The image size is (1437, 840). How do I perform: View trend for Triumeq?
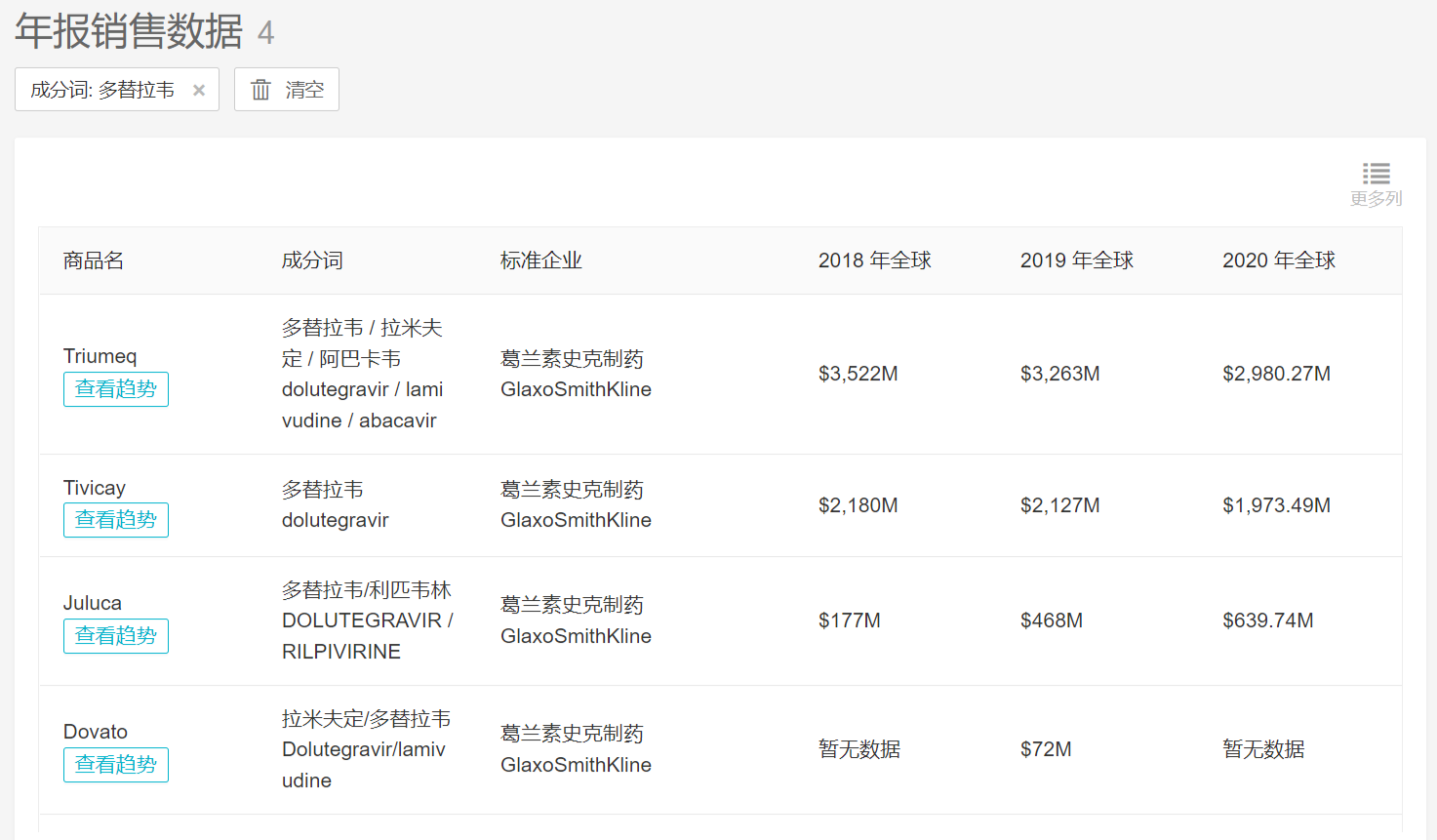[116, 389]
